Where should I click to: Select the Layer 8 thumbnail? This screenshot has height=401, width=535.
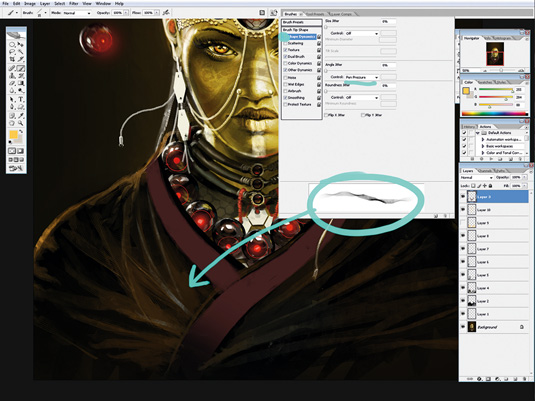point(472,236)
